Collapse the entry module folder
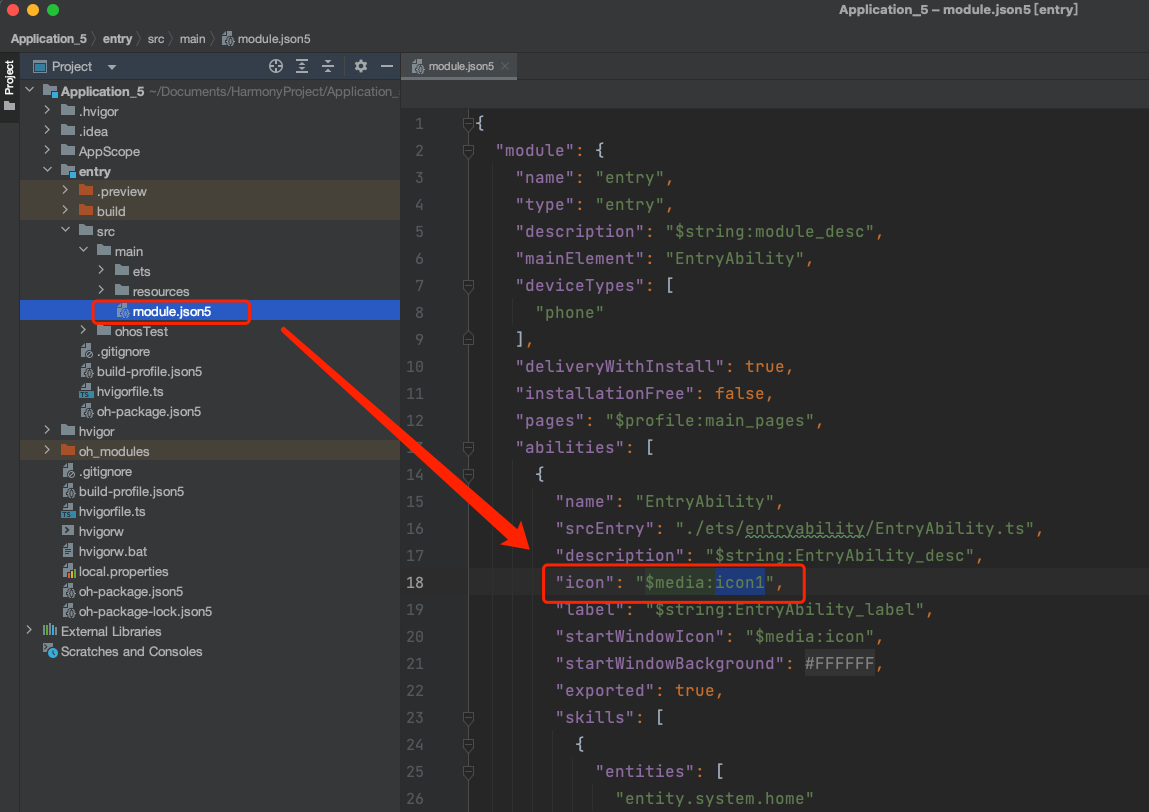The image size is (1149, 812). point(48,170)
